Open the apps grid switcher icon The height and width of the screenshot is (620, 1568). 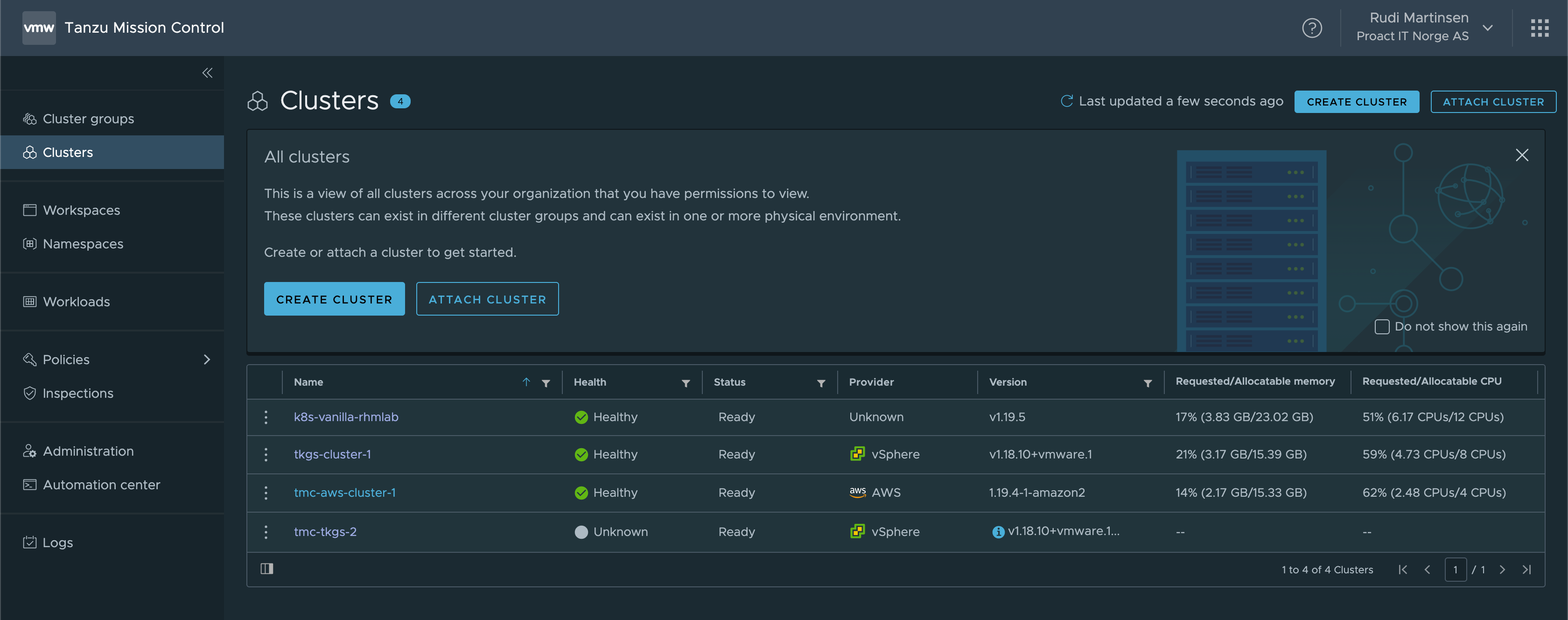click(x=1540, y=28)
